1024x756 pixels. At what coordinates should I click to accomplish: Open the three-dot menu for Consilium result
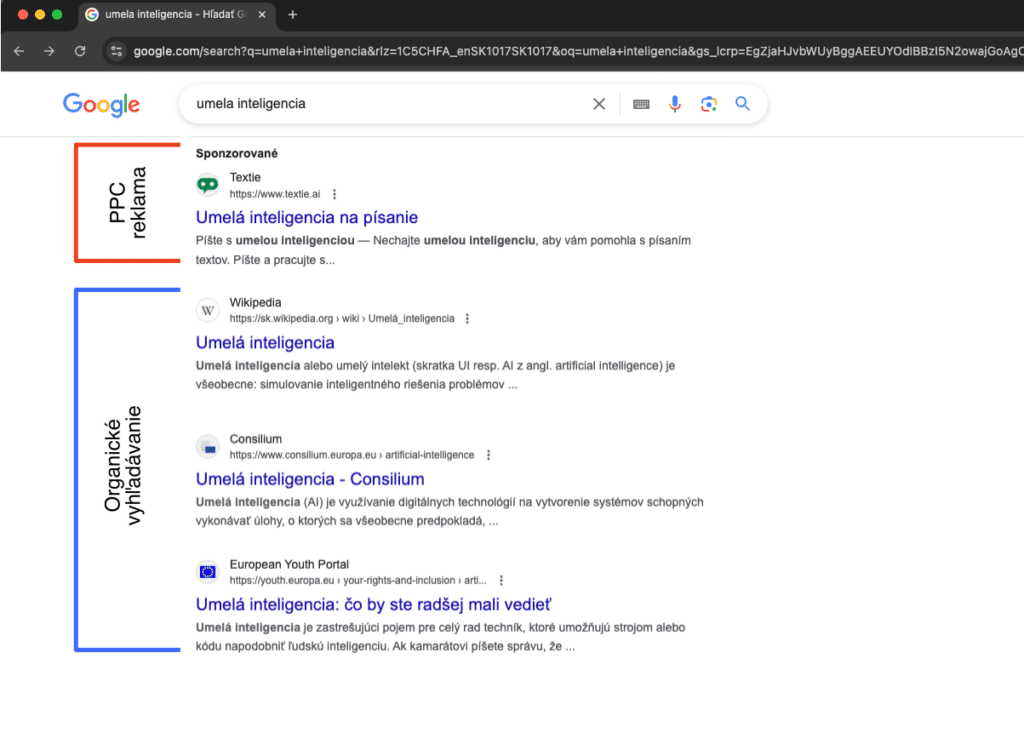[x=488, y=455]
